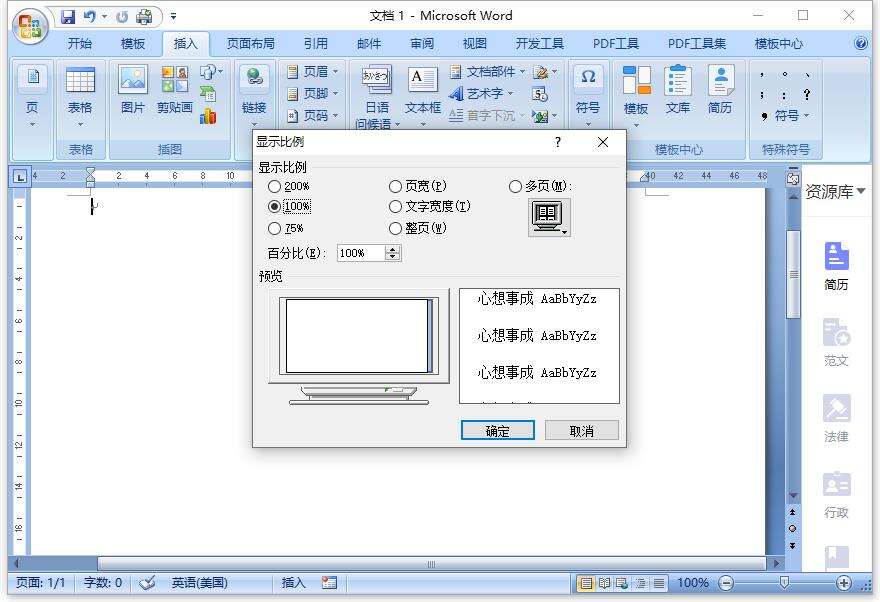Expand the 资源库 panel dropdown arrow
The image size is (880, 602).
pos(861,191)
